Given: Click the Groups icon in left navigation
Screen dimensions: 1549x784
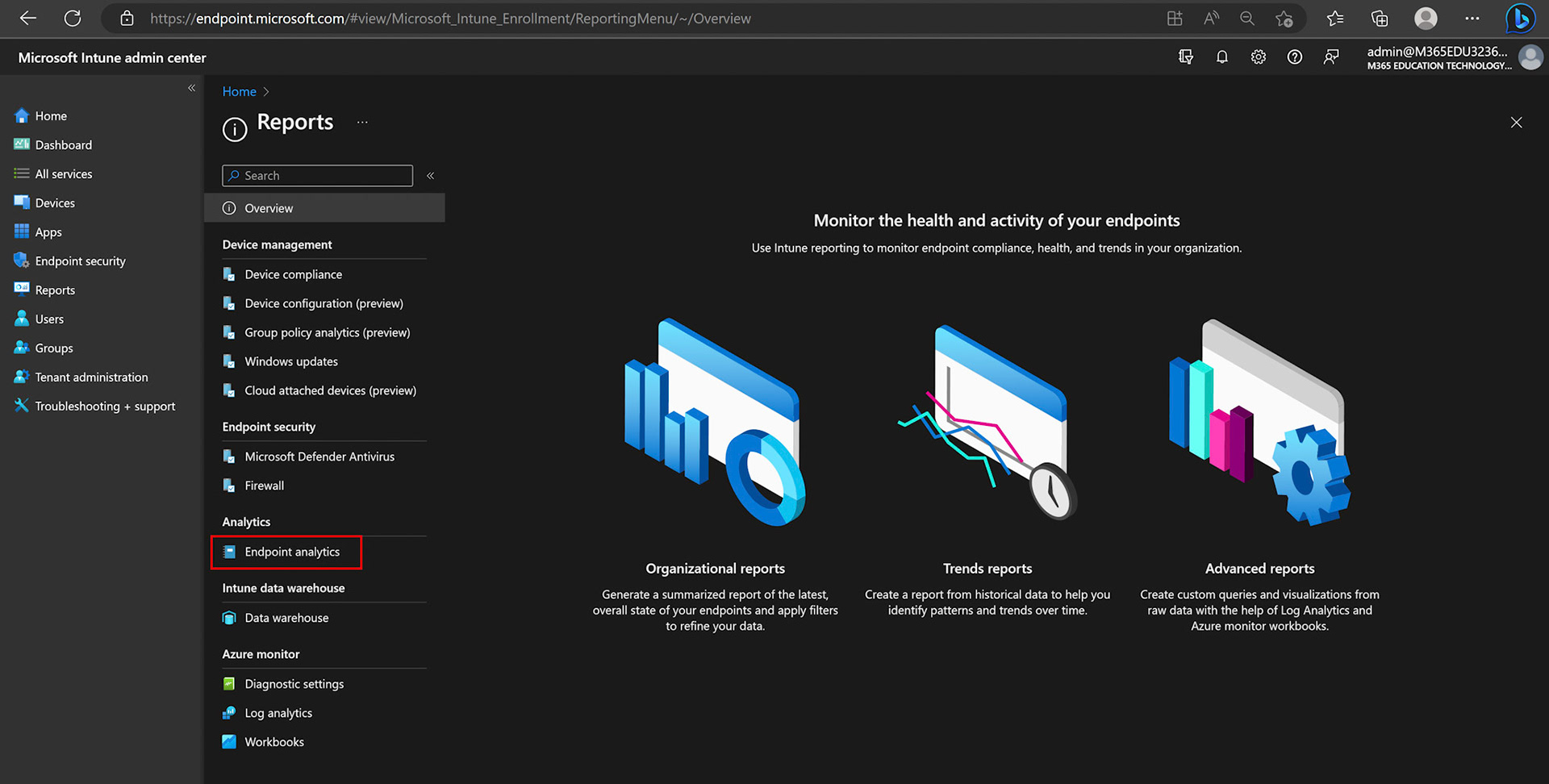Looking at the screenshot, I should click(22, 348).
